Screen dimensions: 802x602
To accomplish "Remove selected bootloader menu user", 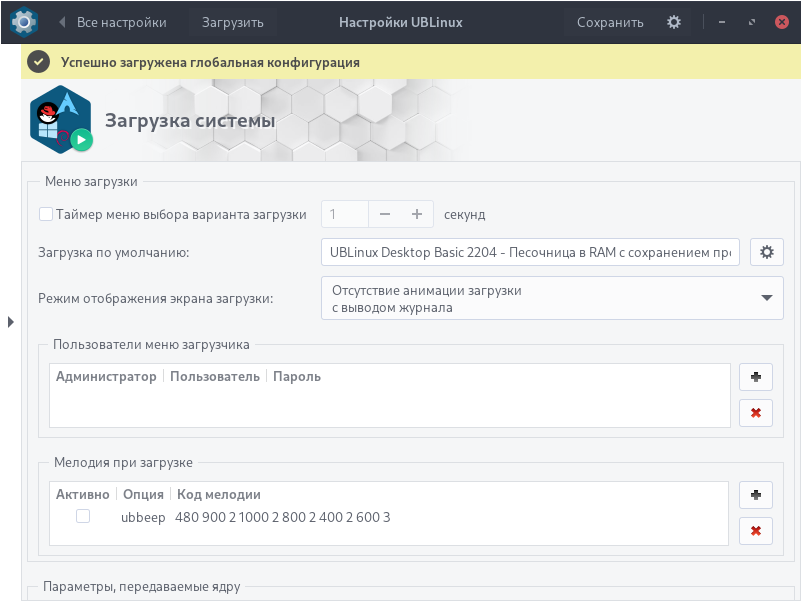I will click(755, 412).
